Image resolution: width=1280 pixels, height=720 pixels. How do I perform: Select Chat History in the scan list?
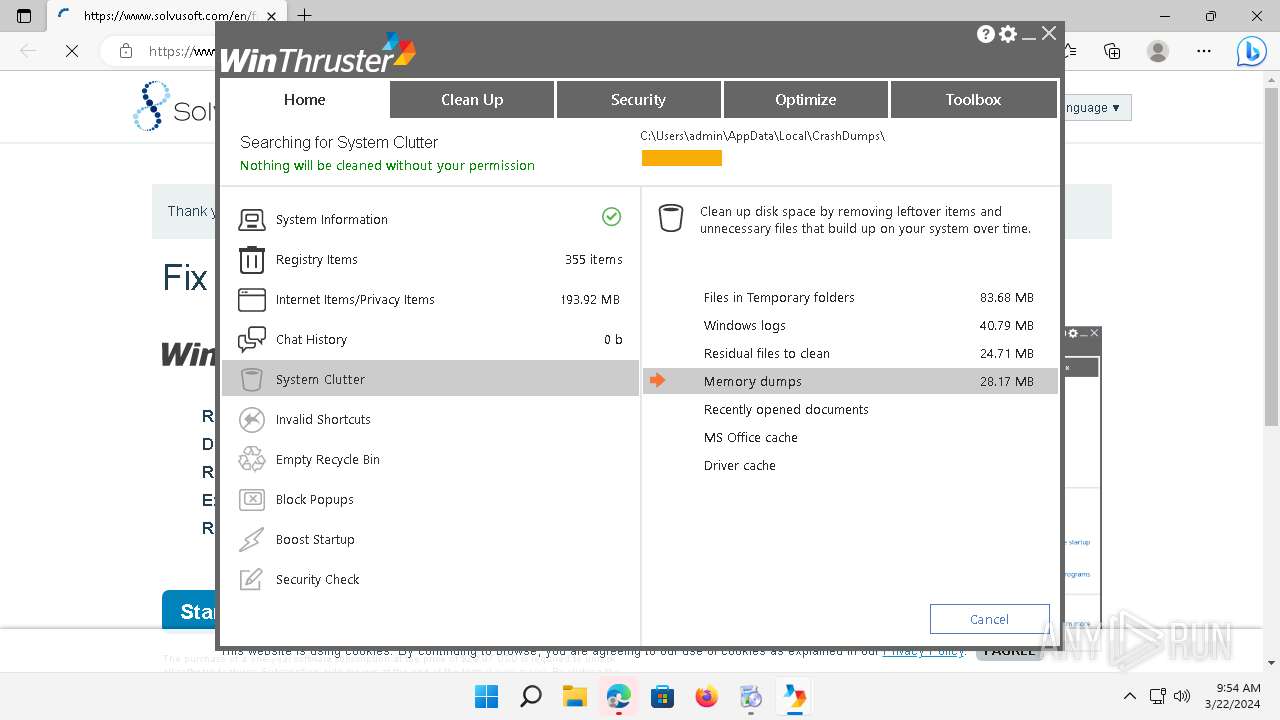point(430,340)
